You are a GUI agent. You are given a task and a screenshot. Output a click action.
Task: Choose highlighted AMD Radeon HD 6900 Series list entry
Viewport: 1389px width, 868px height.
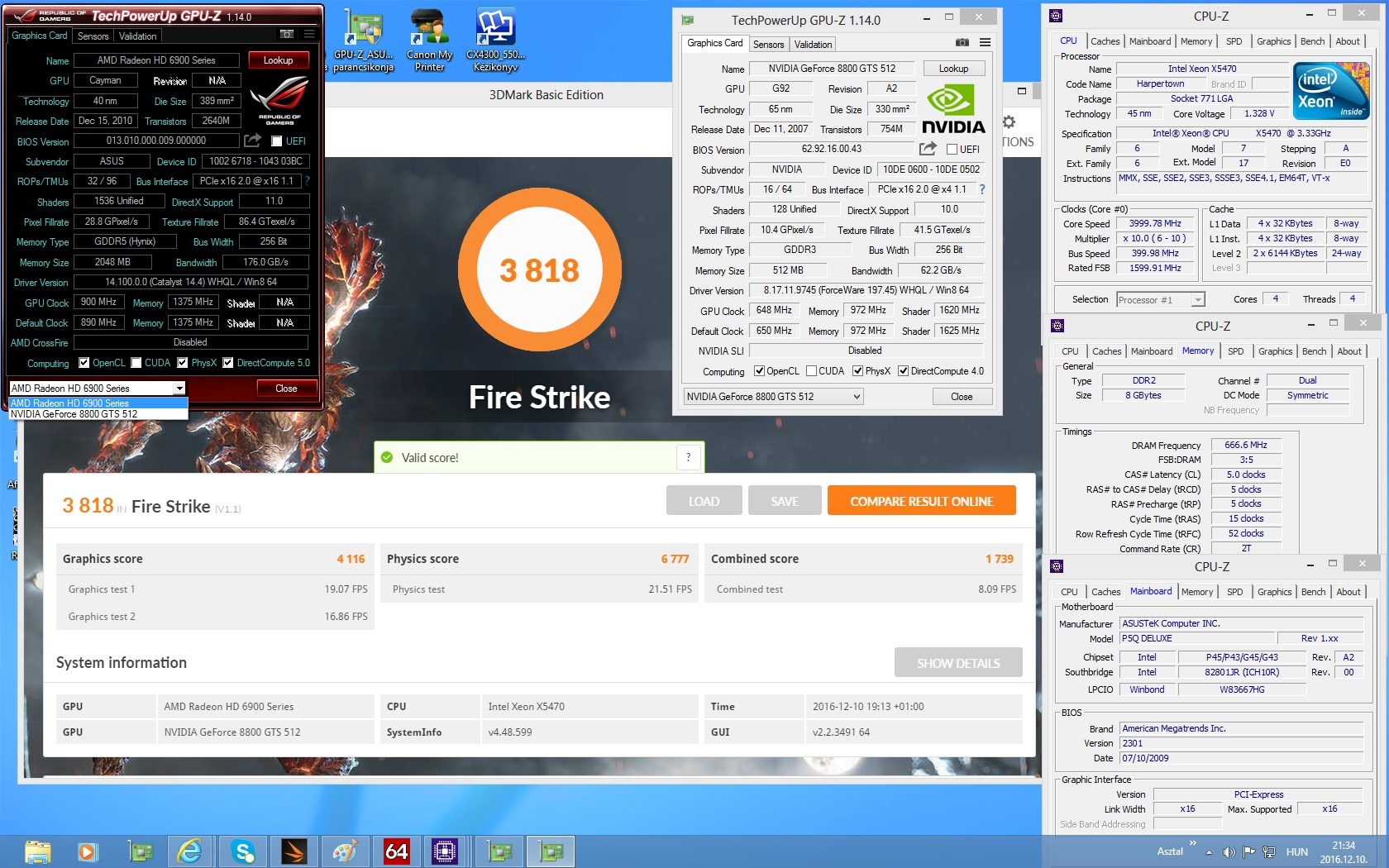pyautogui.click(x=98, y=403)
